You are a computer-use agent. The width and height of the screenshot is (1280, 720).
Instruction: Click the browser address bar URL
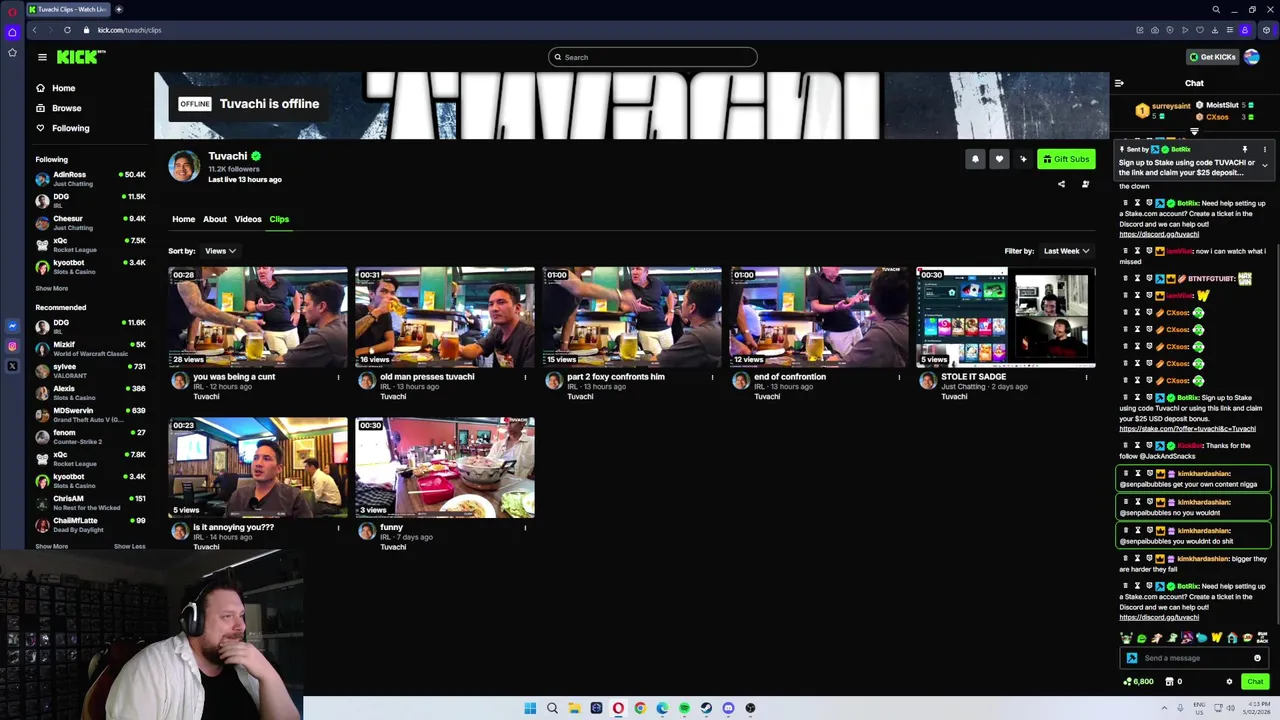coord(129,30)
